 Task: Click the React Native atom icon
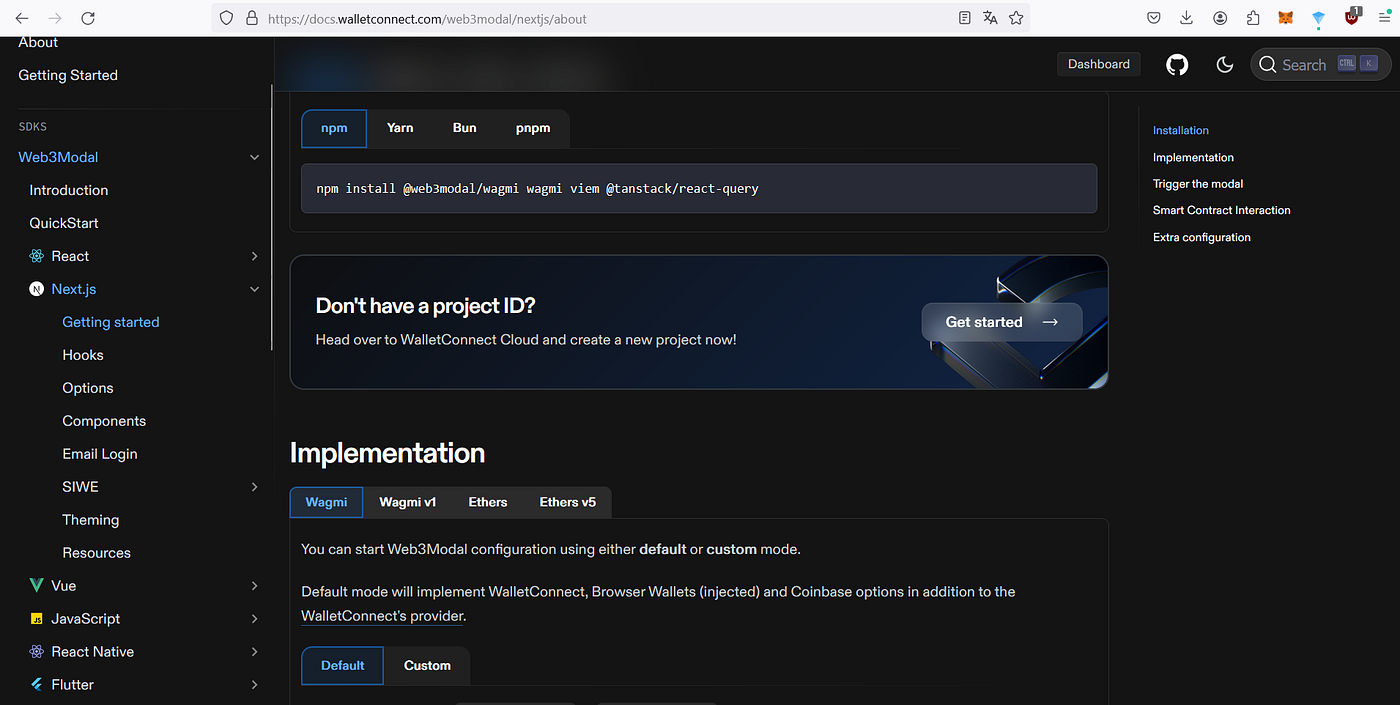pyautogui.click(x=37, y=651)
